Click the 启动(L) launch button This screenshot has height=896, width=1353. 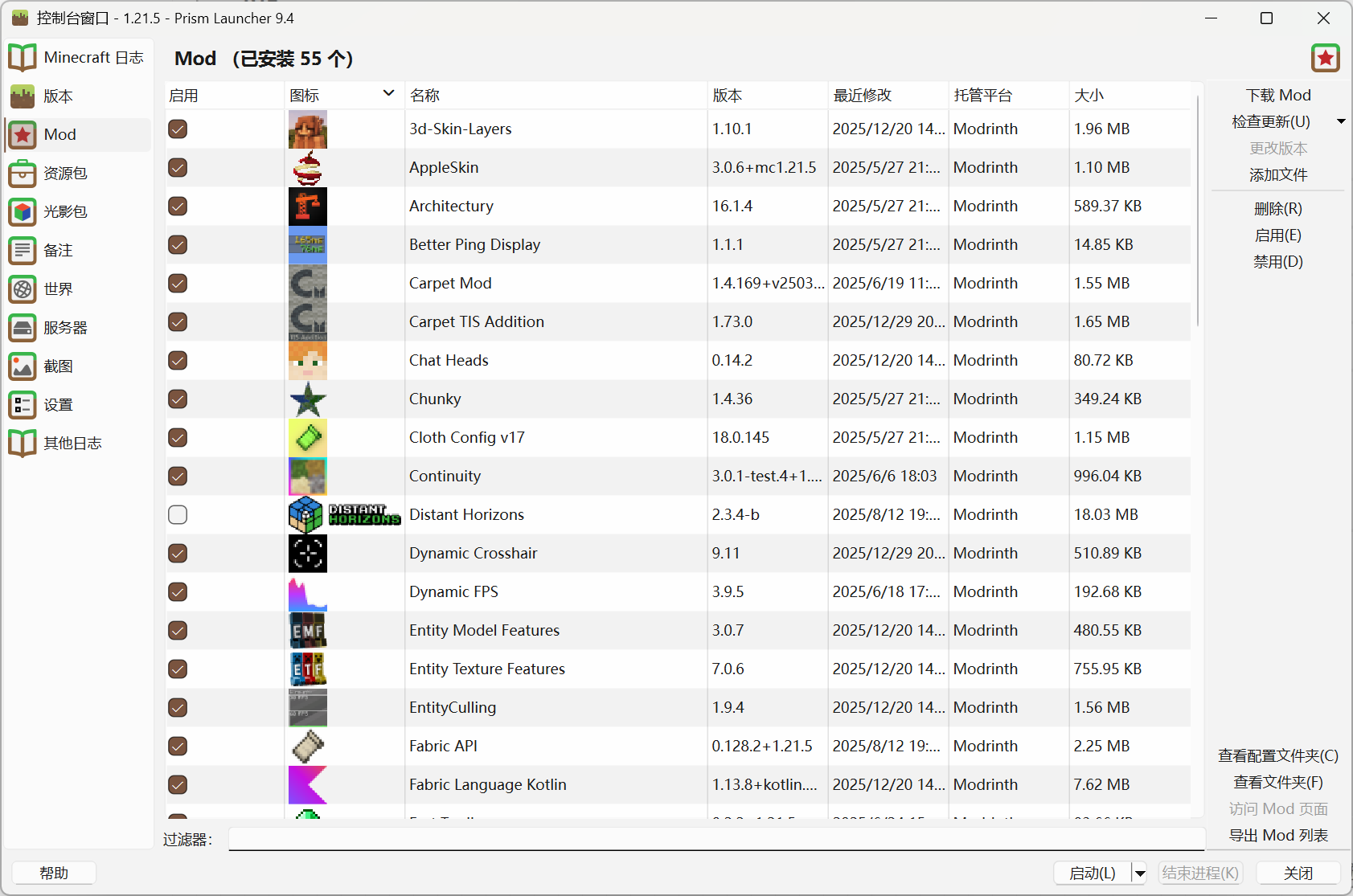(1093, 873)
